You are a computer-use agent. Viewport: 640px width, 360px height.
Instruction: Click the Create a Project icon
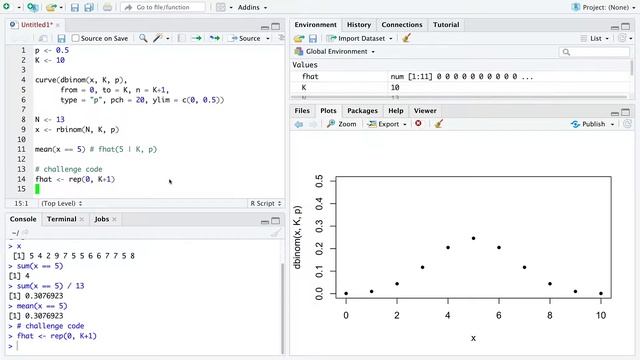(33, 7)
